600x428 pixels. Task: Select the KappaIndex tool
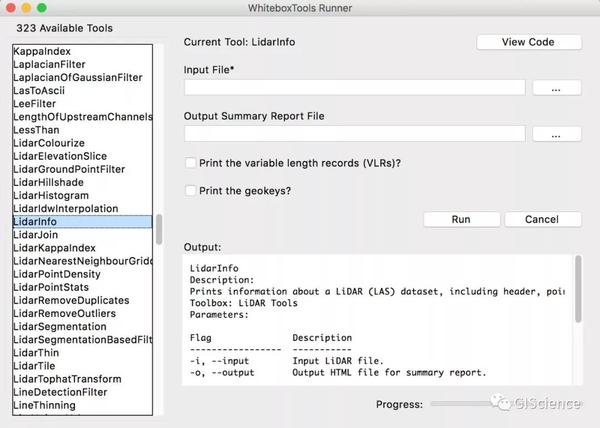[43, 51]
